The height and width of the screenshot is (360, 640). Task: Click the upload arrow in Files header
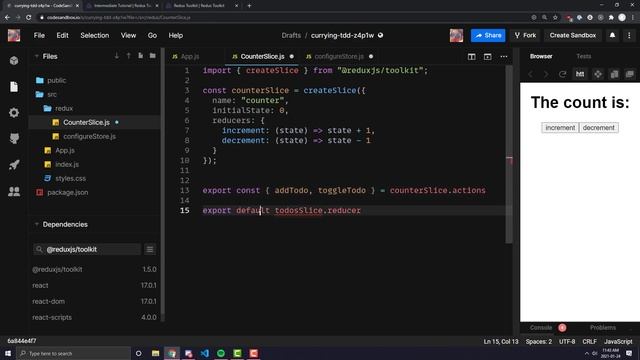[129, 56]
